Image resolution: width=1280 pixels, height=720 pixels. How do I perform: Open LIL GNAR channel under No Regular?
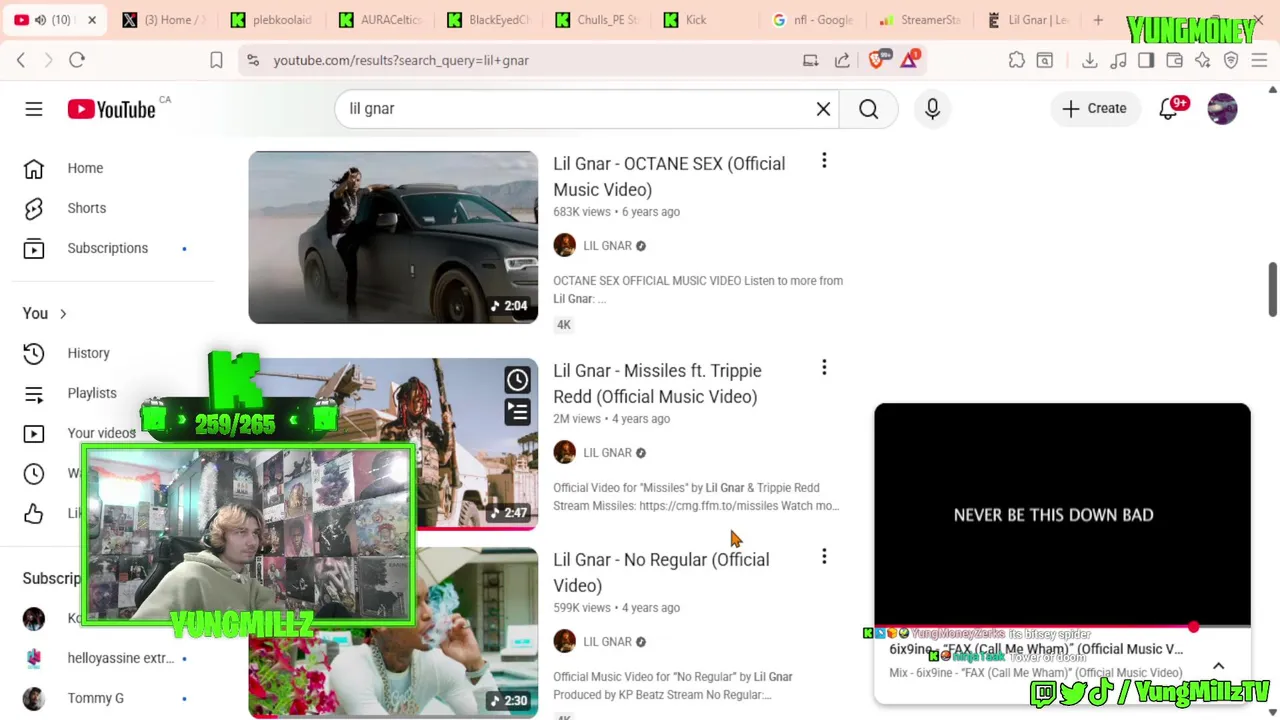pyautogui.click(x=607, y=641)
